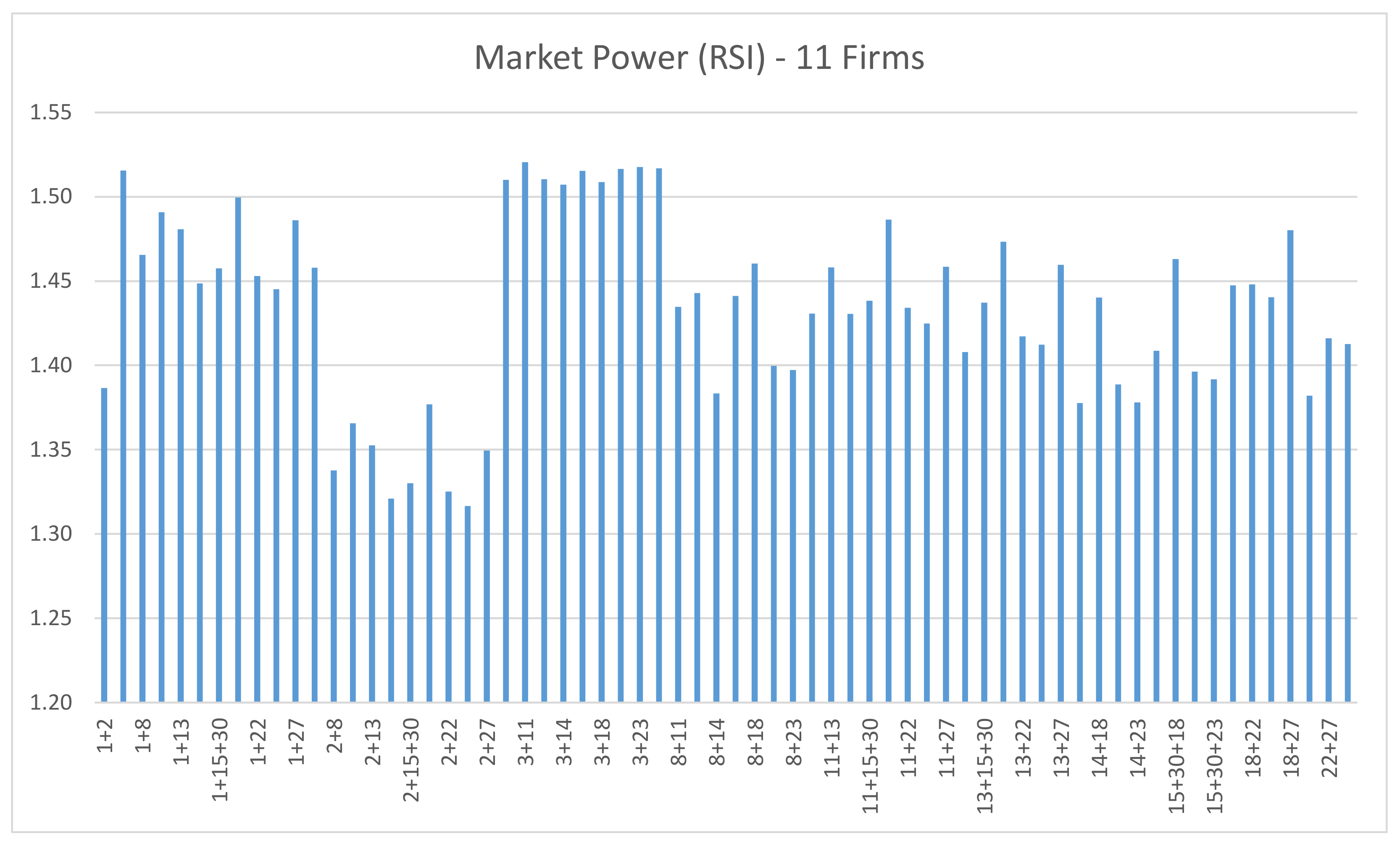Viewport: 1400px width, 847px height.
Task: Select the 8+11 bar
Action: [678, 505]
